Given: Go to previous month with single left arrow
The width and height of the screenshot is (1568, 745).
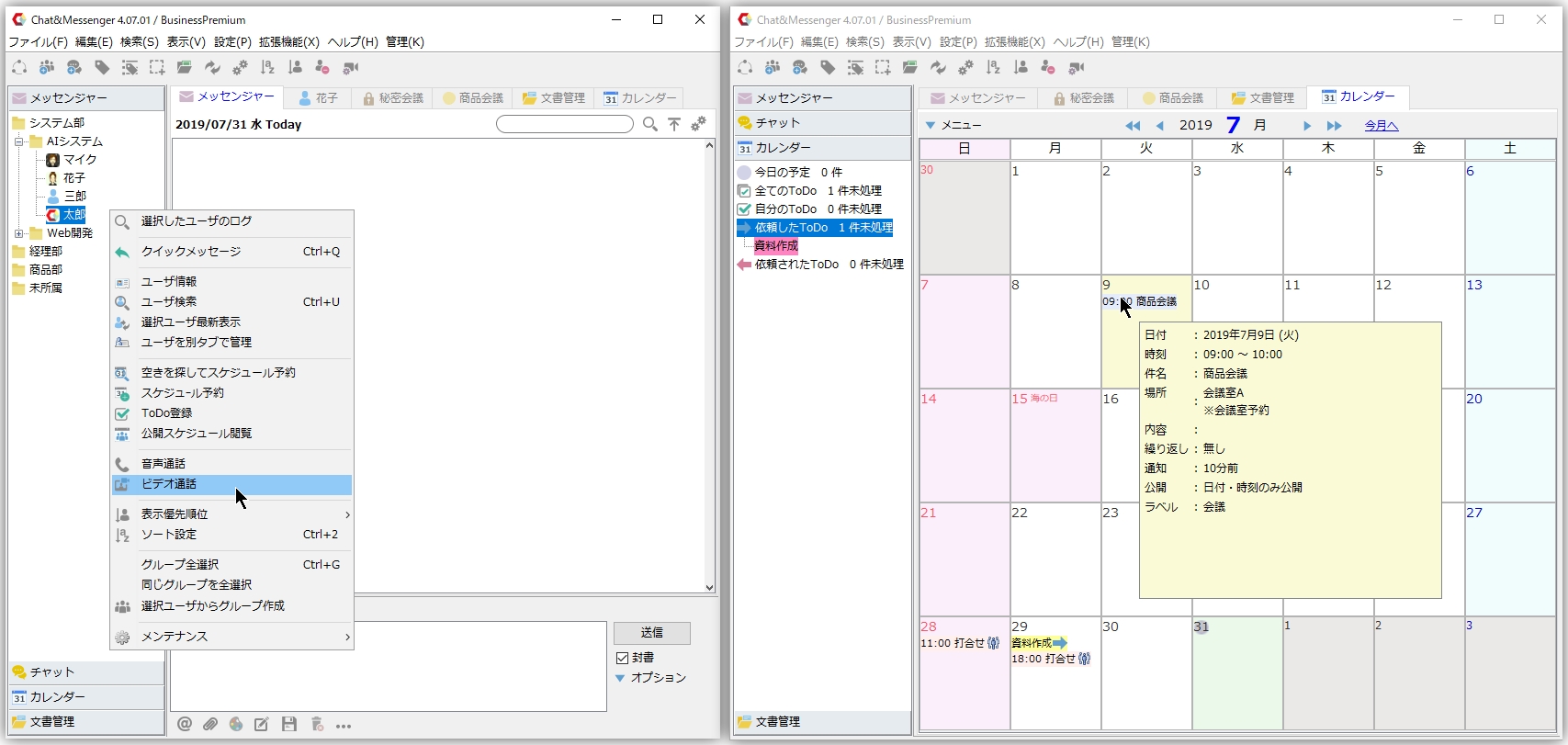Looking at the screenshot, I should (1159, 126).
